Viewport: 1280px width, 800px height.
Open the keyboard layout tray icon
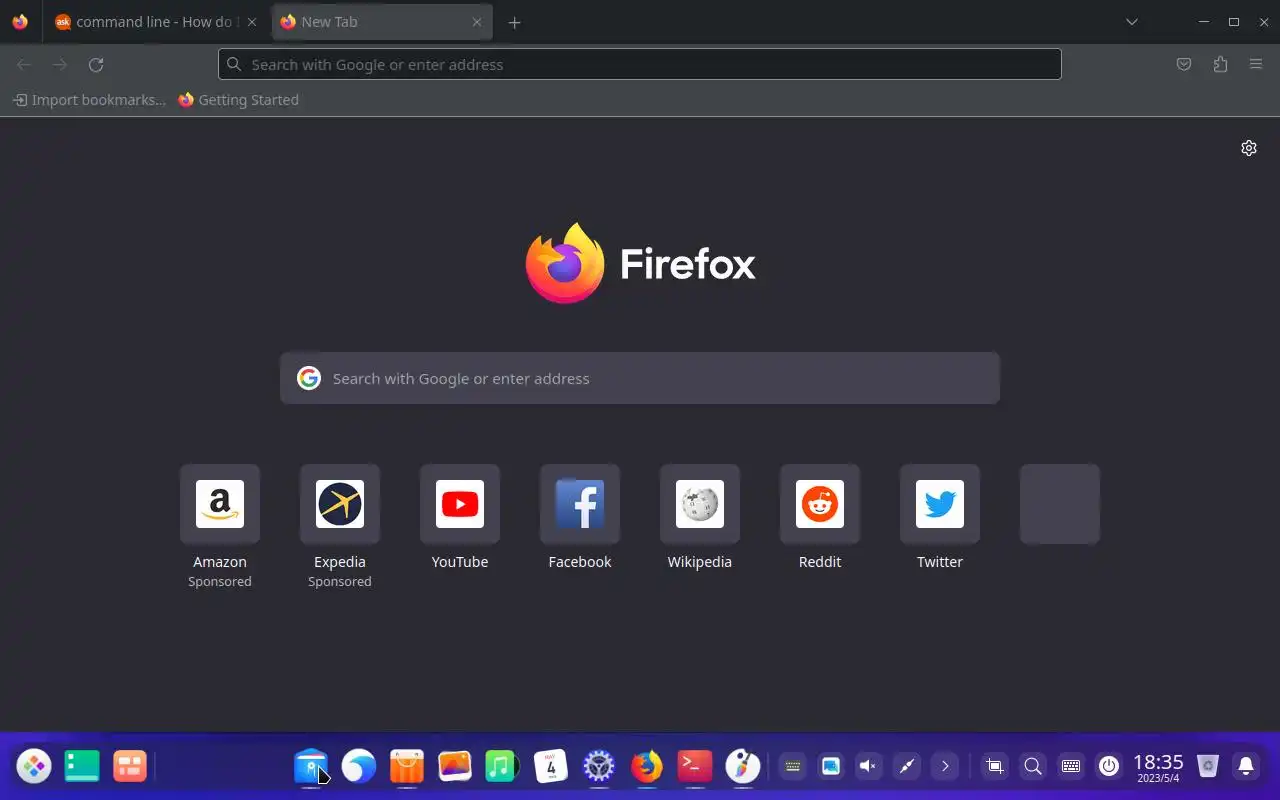pos(1071,767)
